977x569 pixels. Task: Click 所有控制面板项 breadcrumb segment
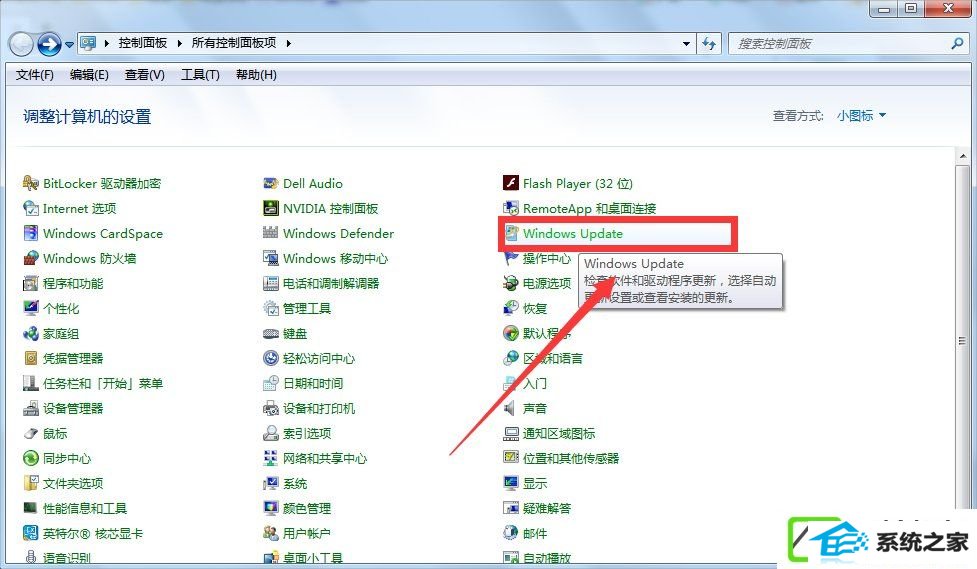point(234,43)
